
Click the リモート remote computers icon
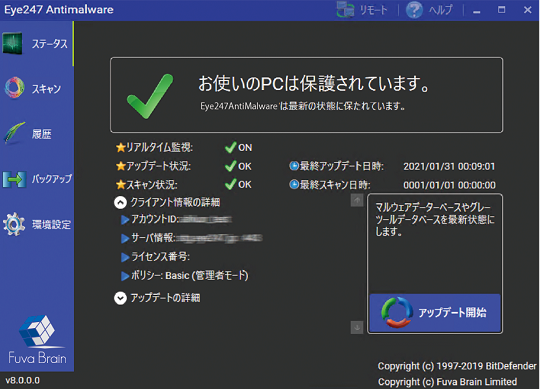(x=345, y=10)
